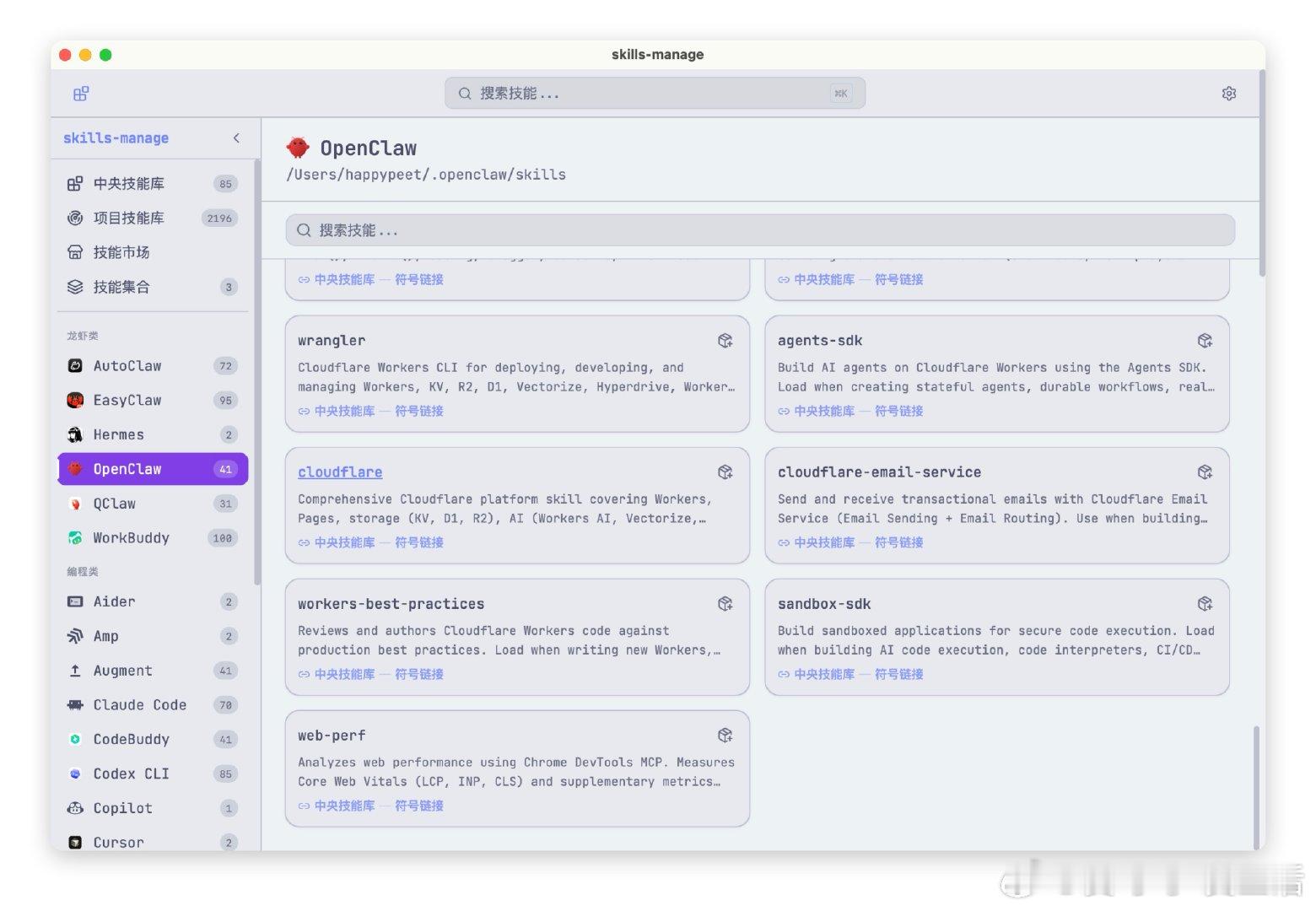Focus the top 搜索技能 search bar
This screenshot has height=911, width=1316.
655,94
